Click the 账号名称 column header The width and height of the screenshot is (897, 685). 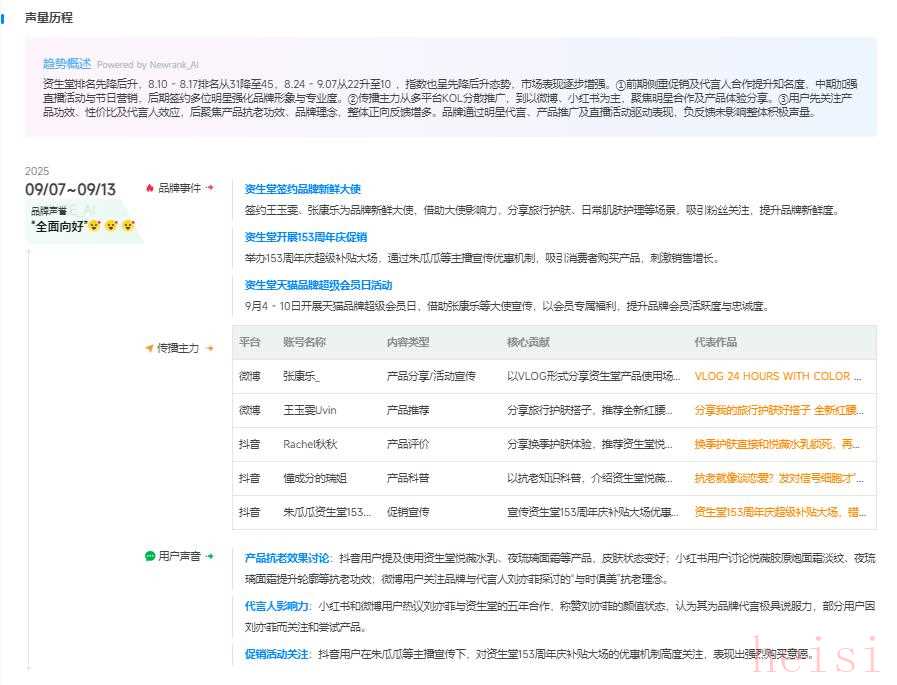tap(304, 342)
